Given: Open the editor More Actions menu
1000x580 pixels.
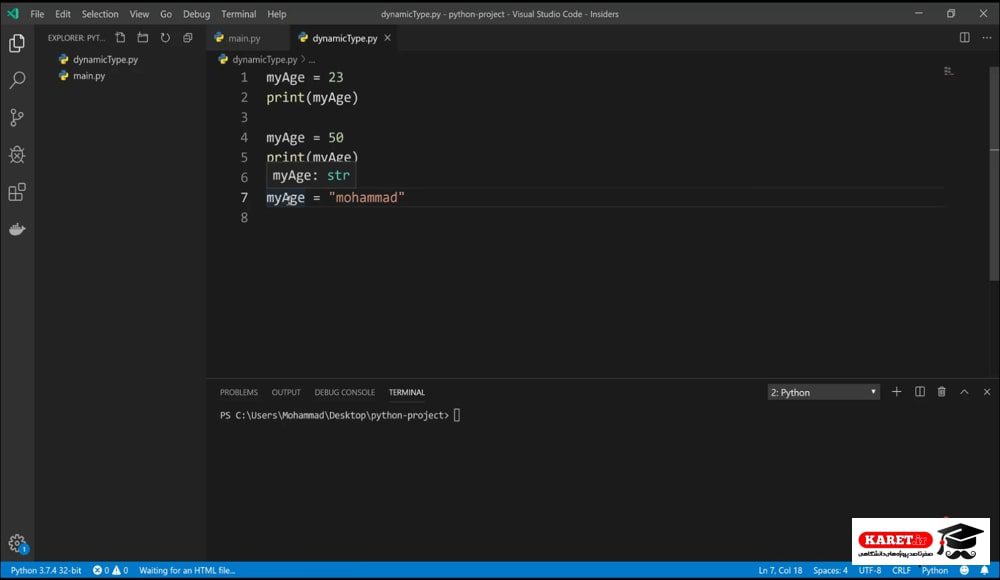Looking at the screenshot, I should pyautogui.click(x=987, y=38).
